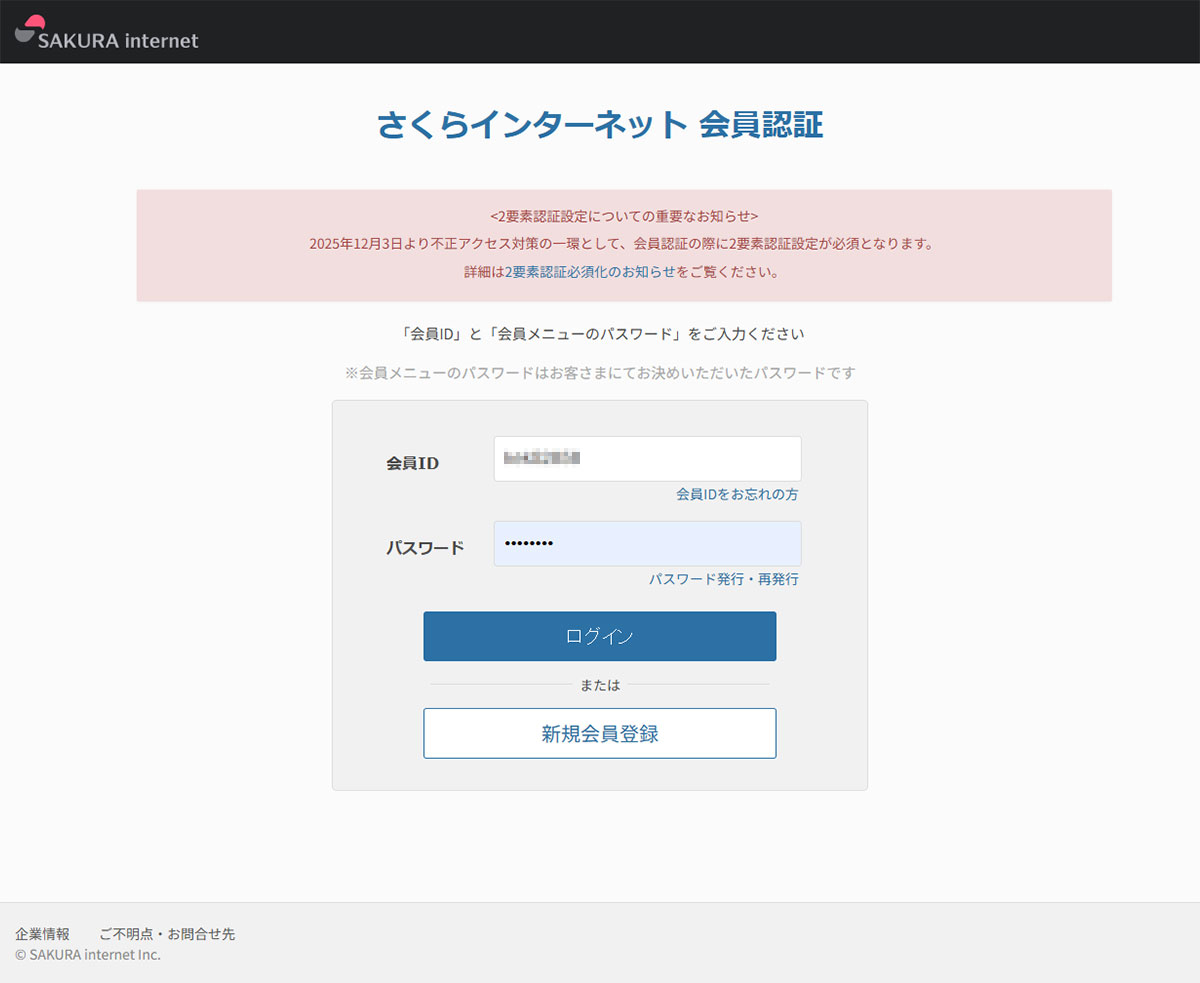Click the さくらインターネット 会員認証 heading
The height and width of the screenshot is (983, 1200).
click(600, 125)
